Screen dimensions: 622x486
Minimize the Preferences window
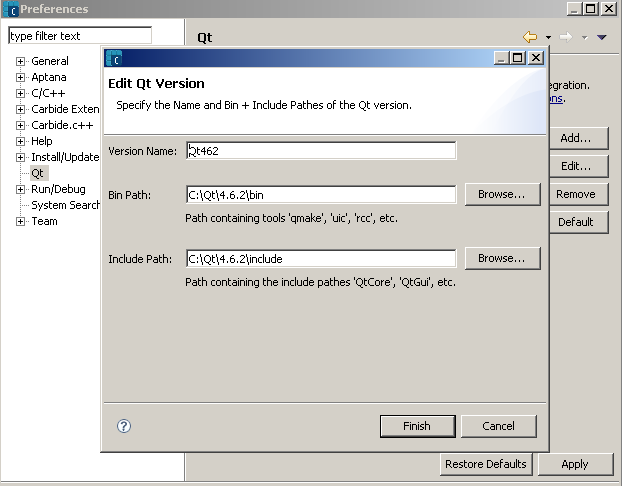tap(574, 9)
